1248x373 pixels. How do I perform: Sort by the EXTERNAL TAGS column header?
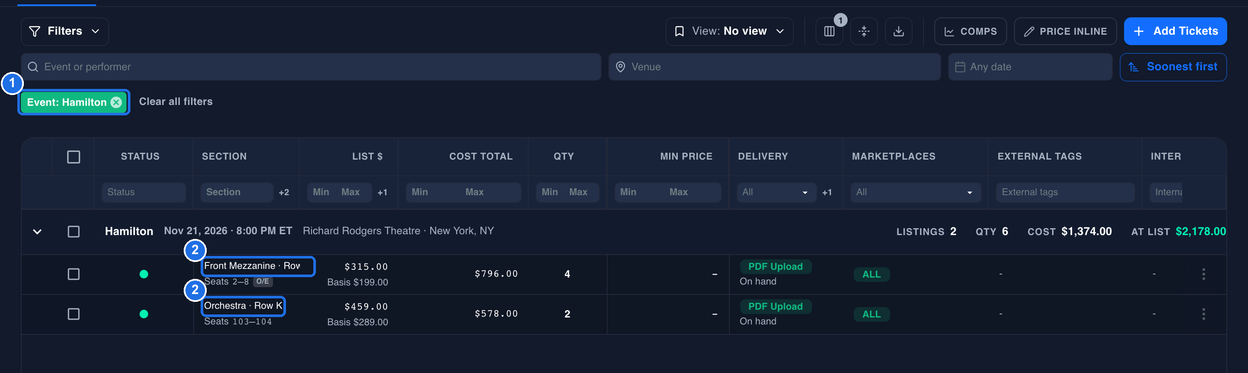[1040, 157]
